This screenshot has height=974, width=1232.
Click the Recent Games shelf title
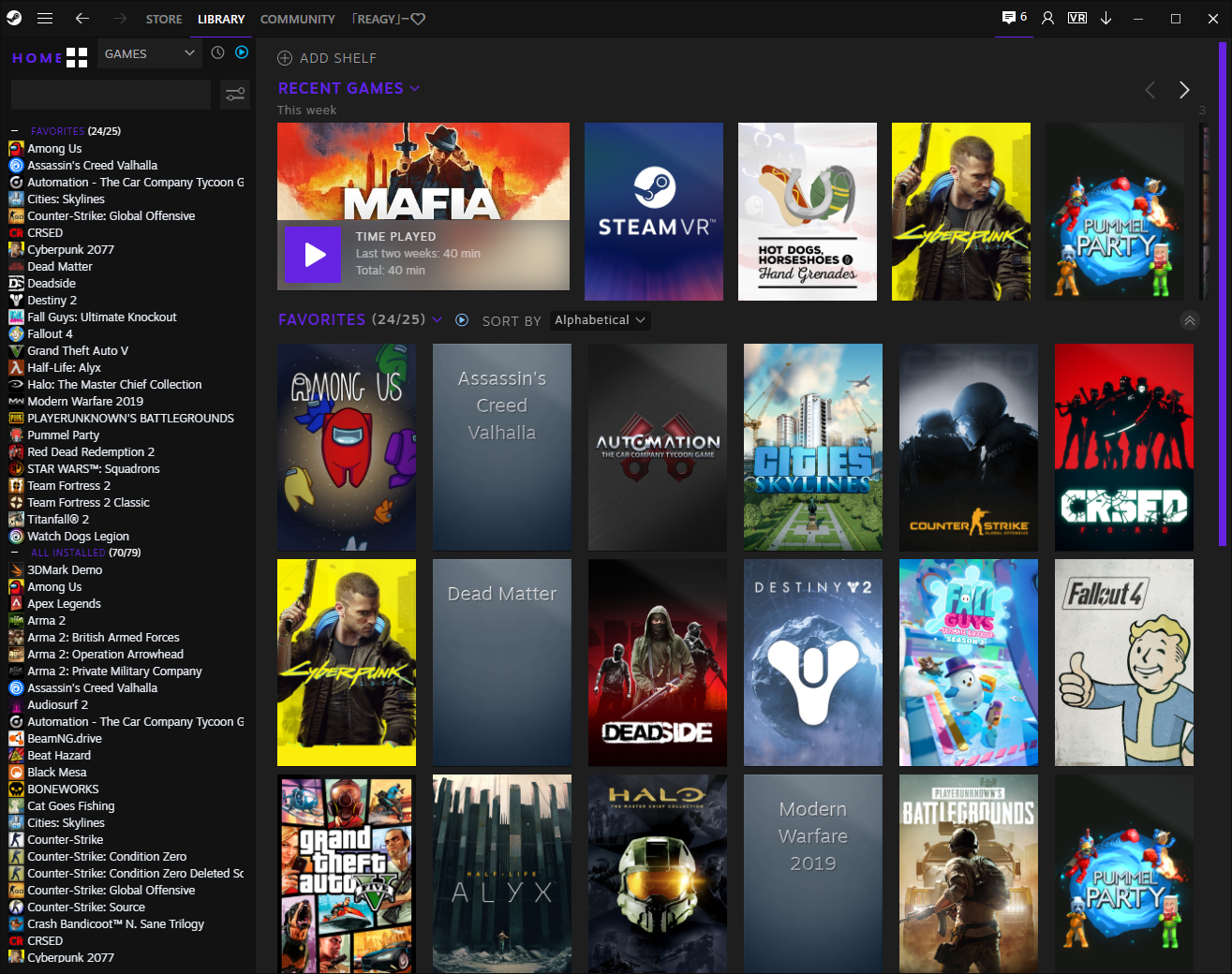(341, 88)
